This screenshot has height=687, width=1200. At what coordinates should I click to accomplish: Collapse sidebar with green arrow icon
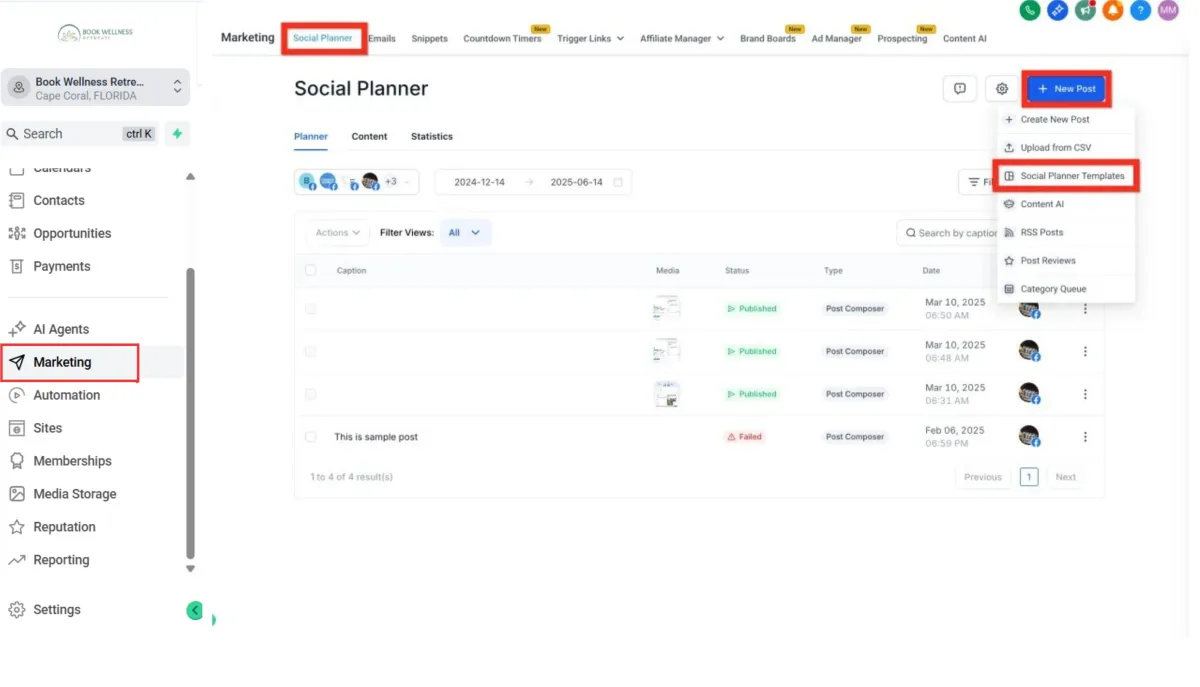pyautogui.click(x=195, y=610)
